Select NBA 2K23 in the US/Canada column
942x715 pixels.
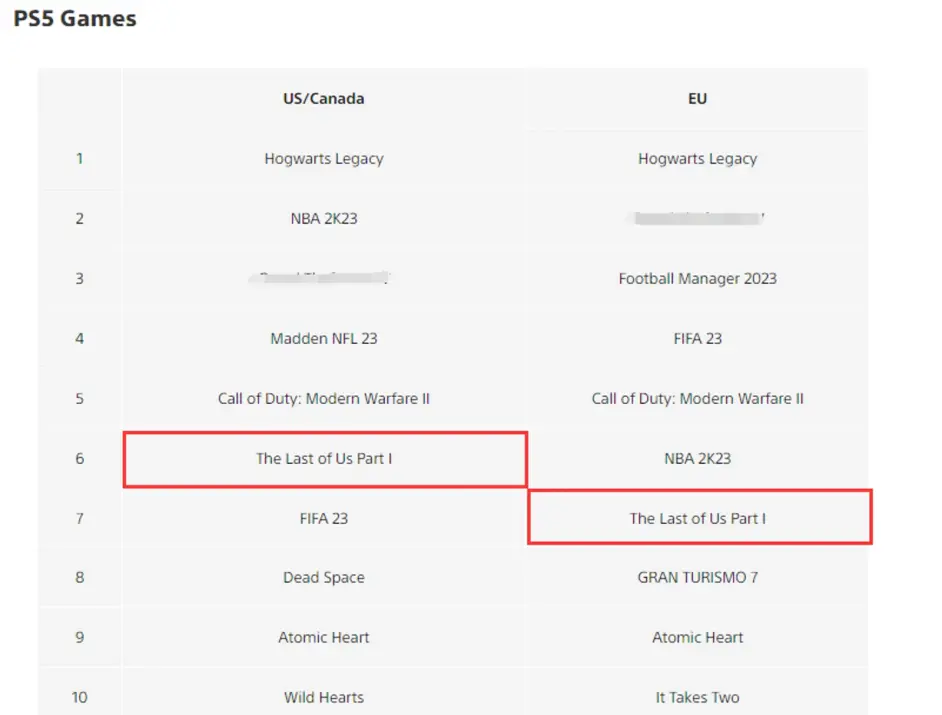324,218
